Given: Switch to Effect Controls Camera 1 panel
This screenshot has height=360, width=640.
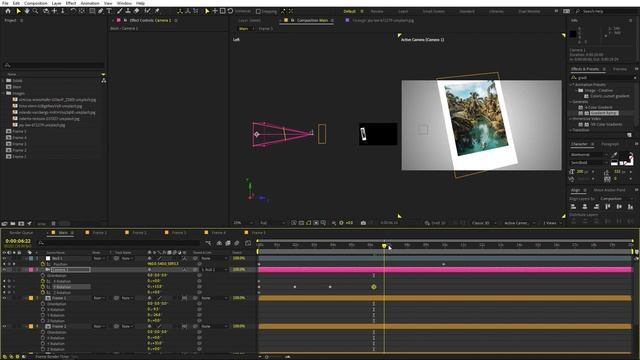Looking at the screenshot, I should pos(150,20).
